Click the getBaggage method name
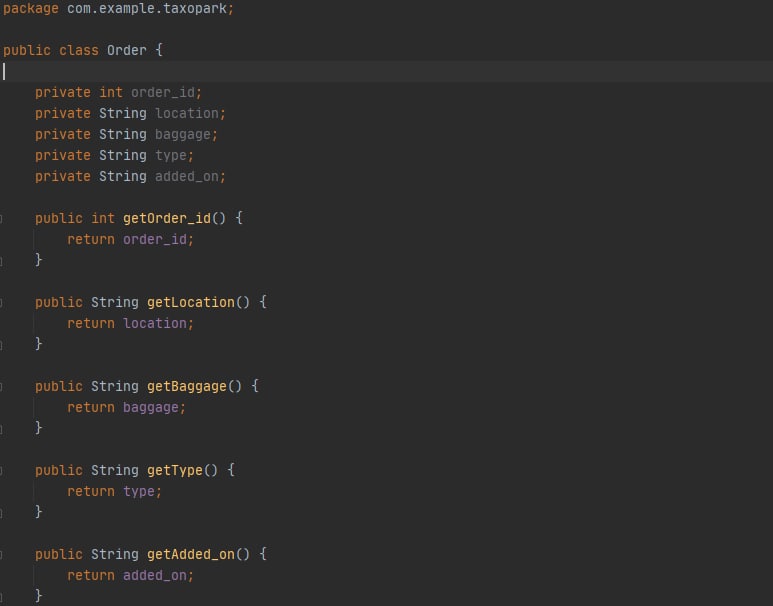 click(187, 387)
